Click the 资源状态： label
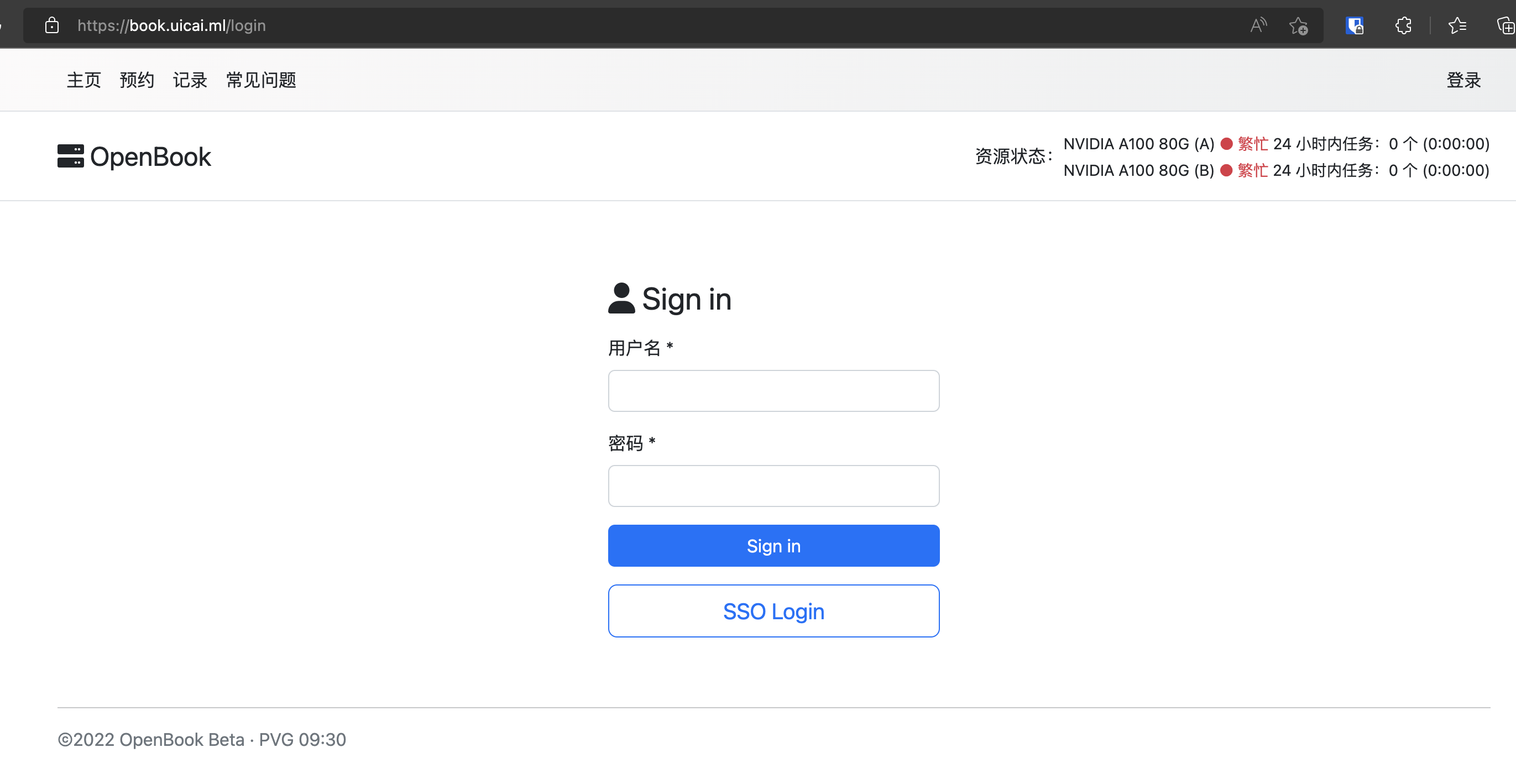 (1014, 156)
